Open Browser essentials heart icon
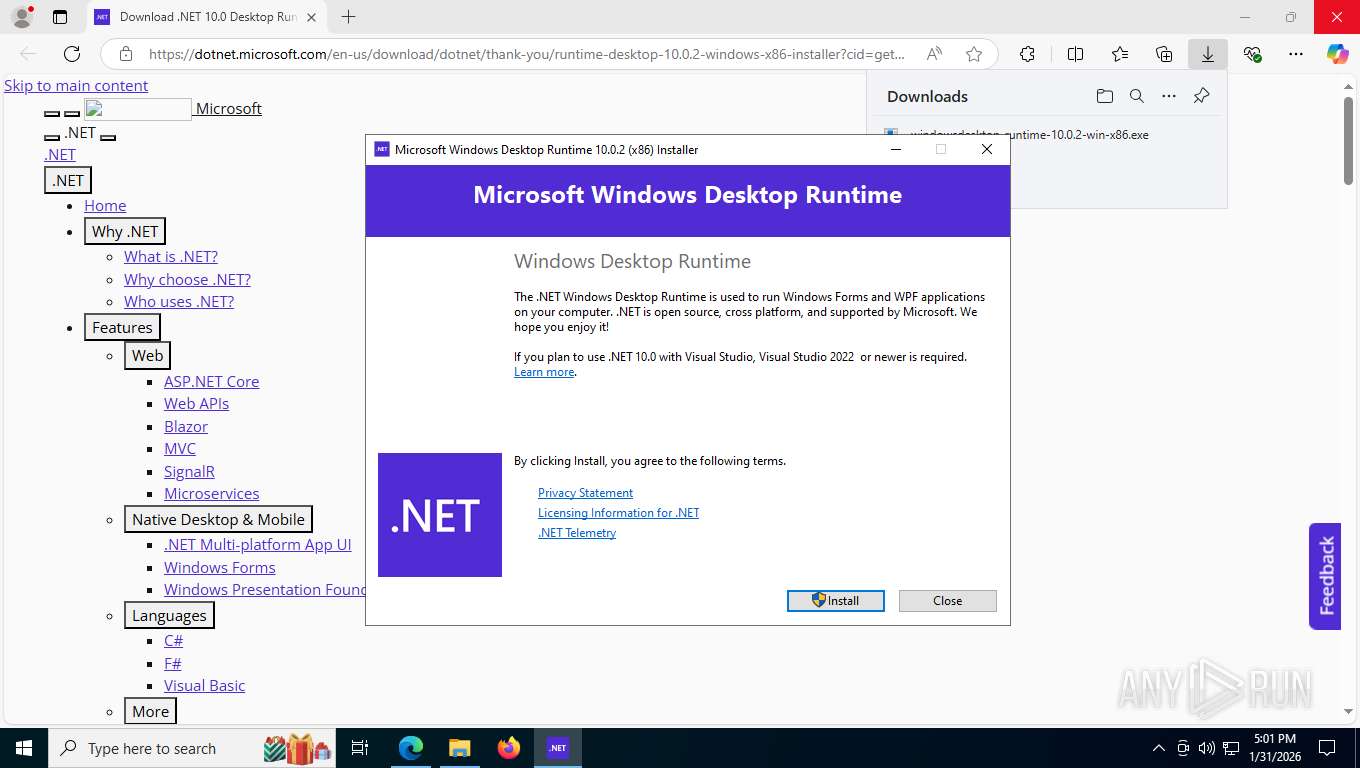 tap(1252, 54)
